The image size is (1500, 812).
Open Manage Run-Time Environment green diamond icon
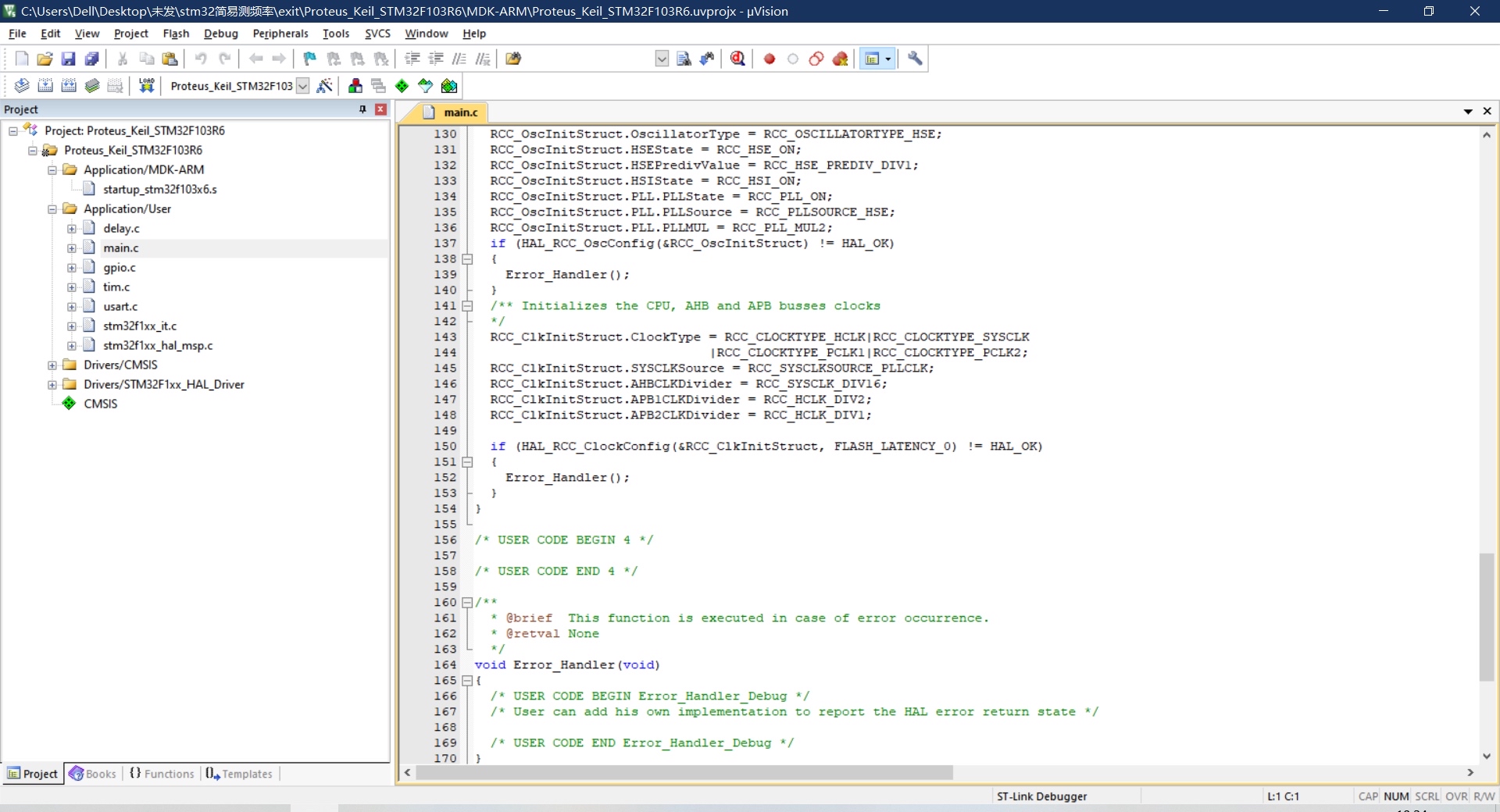coord(402,86)
